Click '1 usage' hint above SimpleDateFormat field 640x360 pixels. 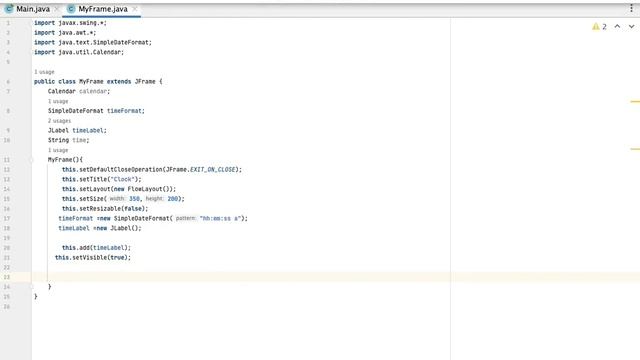pyautogui.click(x=58, y=101)
